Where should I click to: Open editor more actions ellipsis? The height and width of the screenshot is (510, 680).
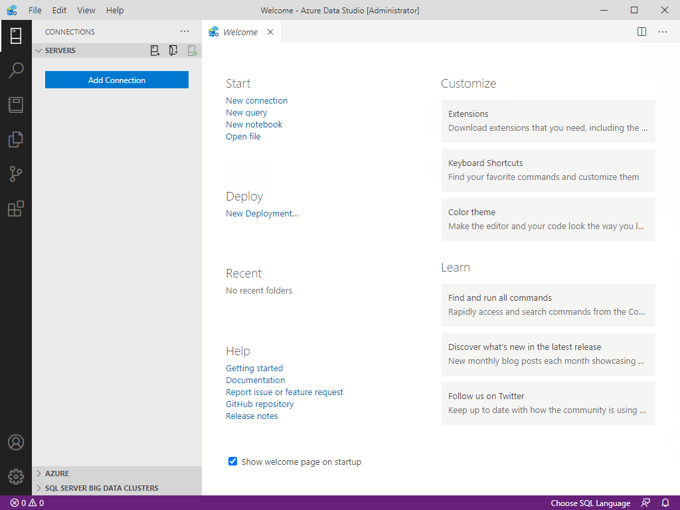pos(663,32)
